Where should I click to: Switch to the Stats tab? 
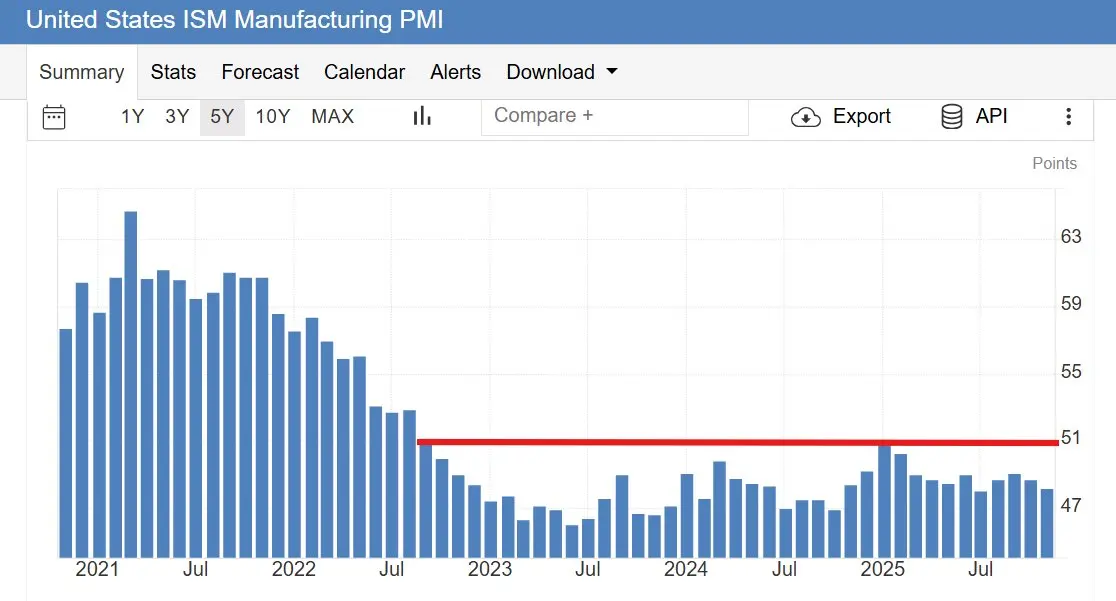173,72
